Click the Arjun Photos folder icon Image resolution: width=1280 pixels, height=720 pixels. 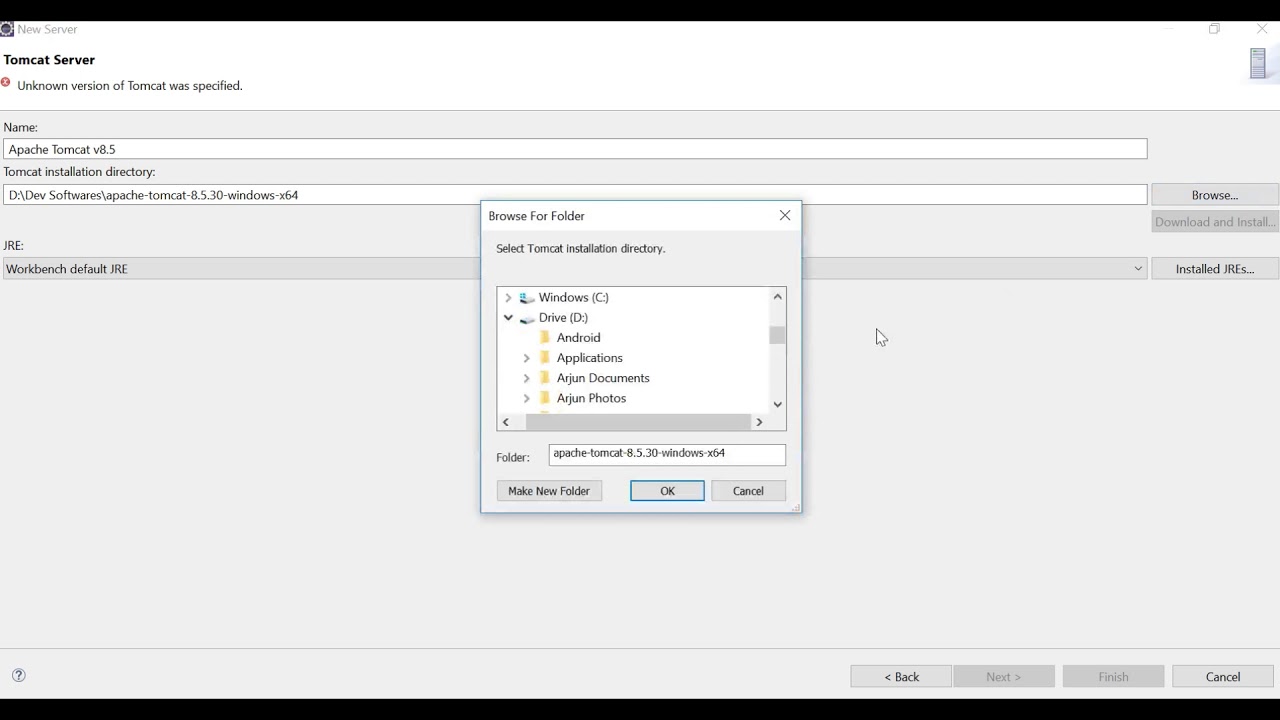click(x=545, y=398)
